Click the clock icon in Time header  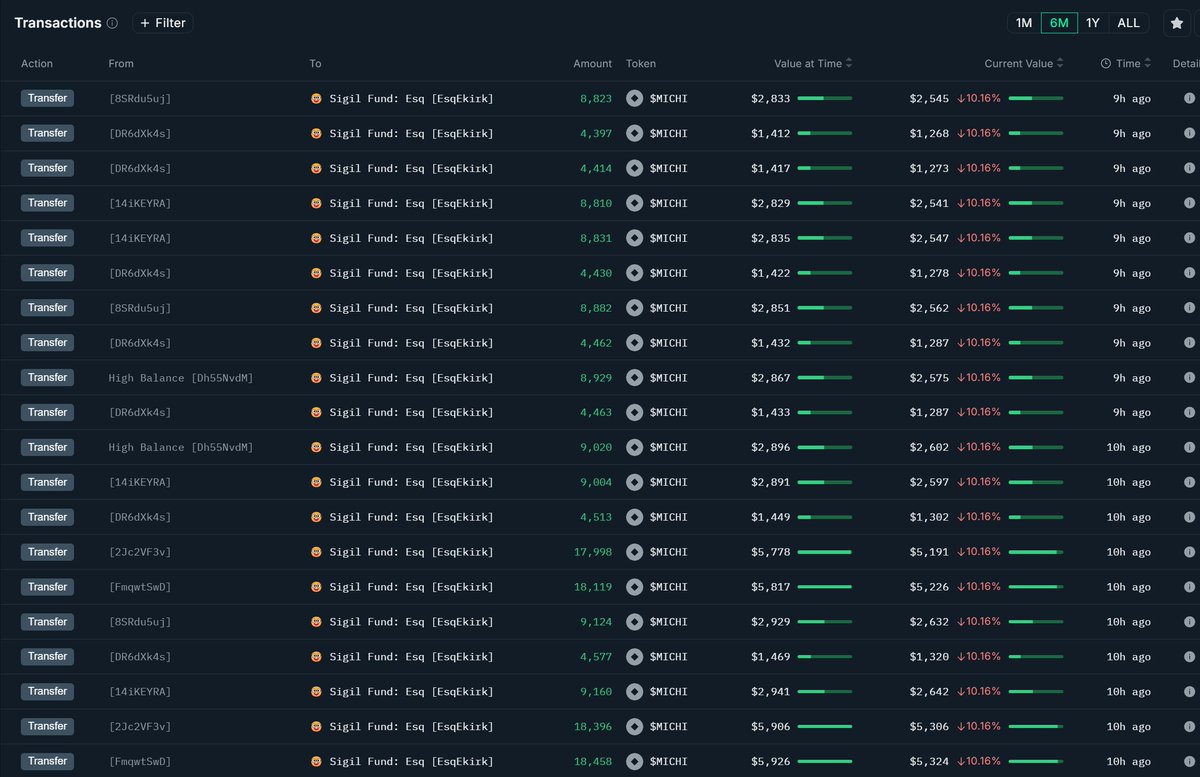click(x=1105, y=64)
